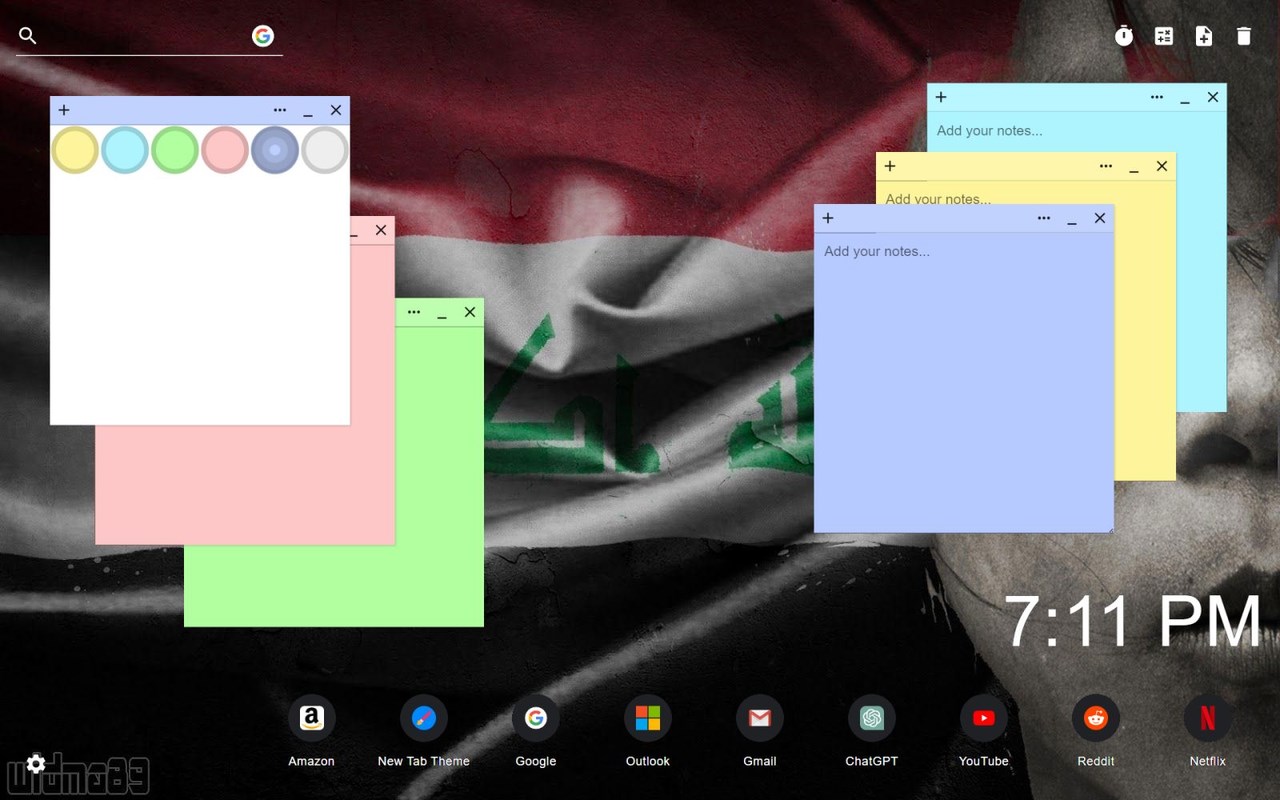The image size is (1280, 800).
Task: Open the timer stopwatch icon
Action: click(x=1124, y=36)
